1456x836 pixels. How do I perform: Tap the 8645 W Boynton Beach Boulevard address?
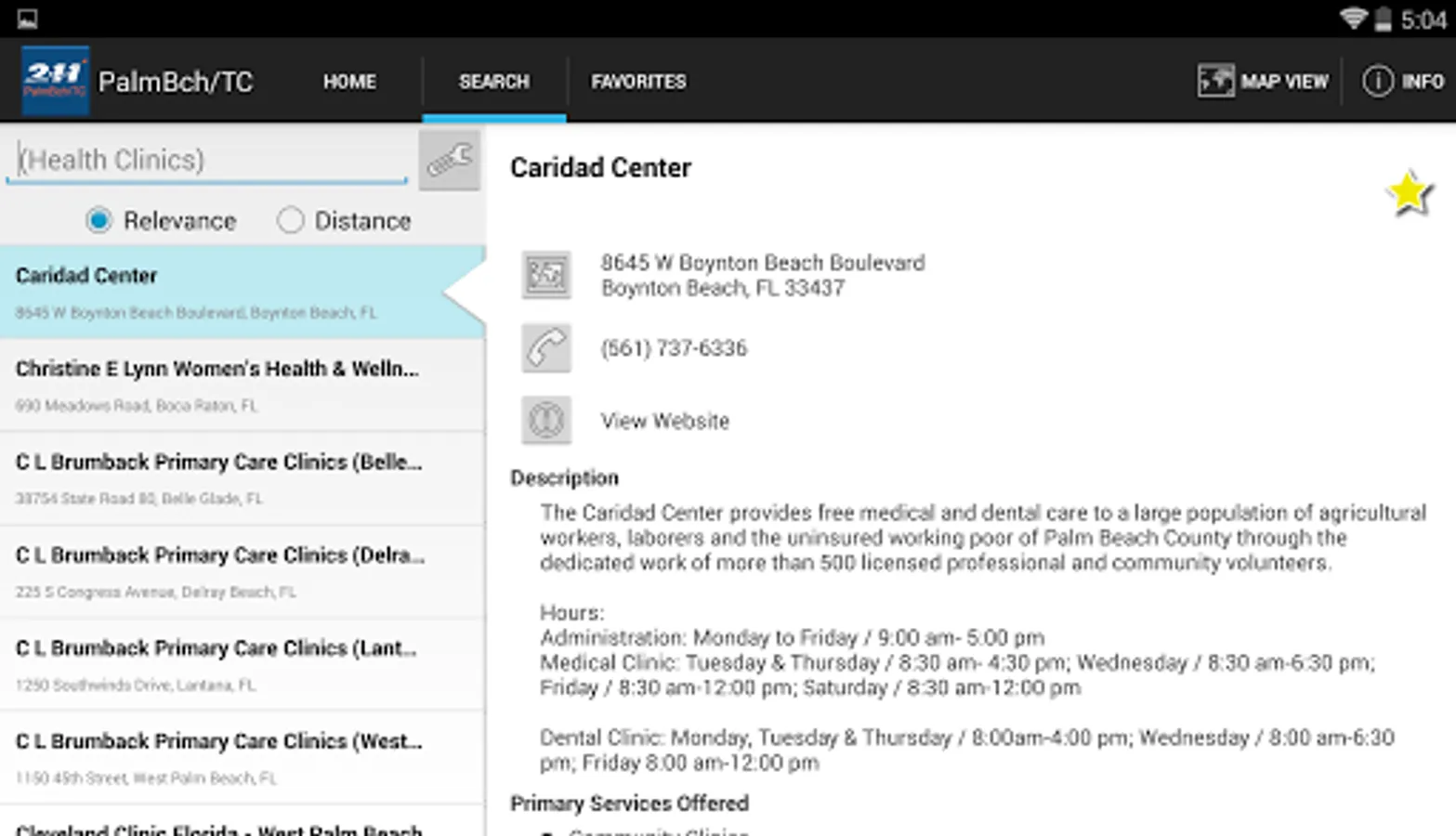point(763,275)
